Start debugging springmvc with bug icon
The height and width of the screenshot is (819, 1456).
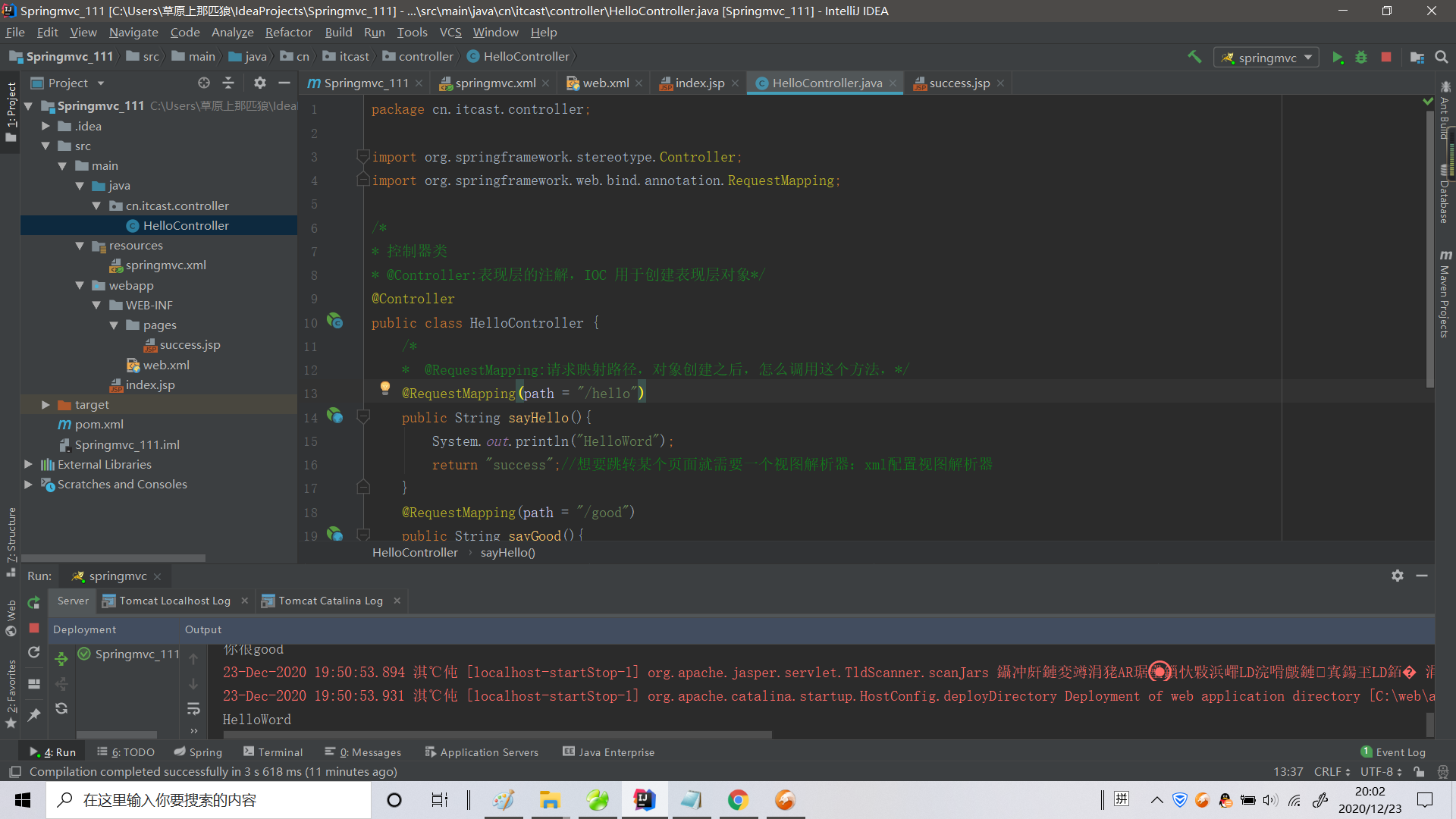pyautogui.click(x=1361, y=57)
